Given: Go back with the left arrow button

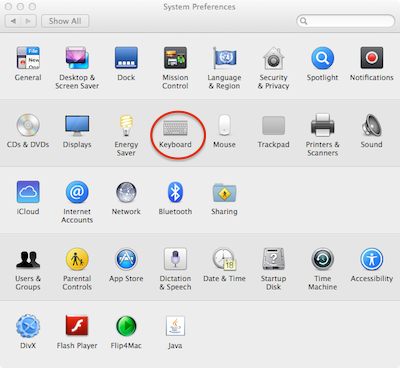Looking at the screenshot, I should (x=13, y=21).
